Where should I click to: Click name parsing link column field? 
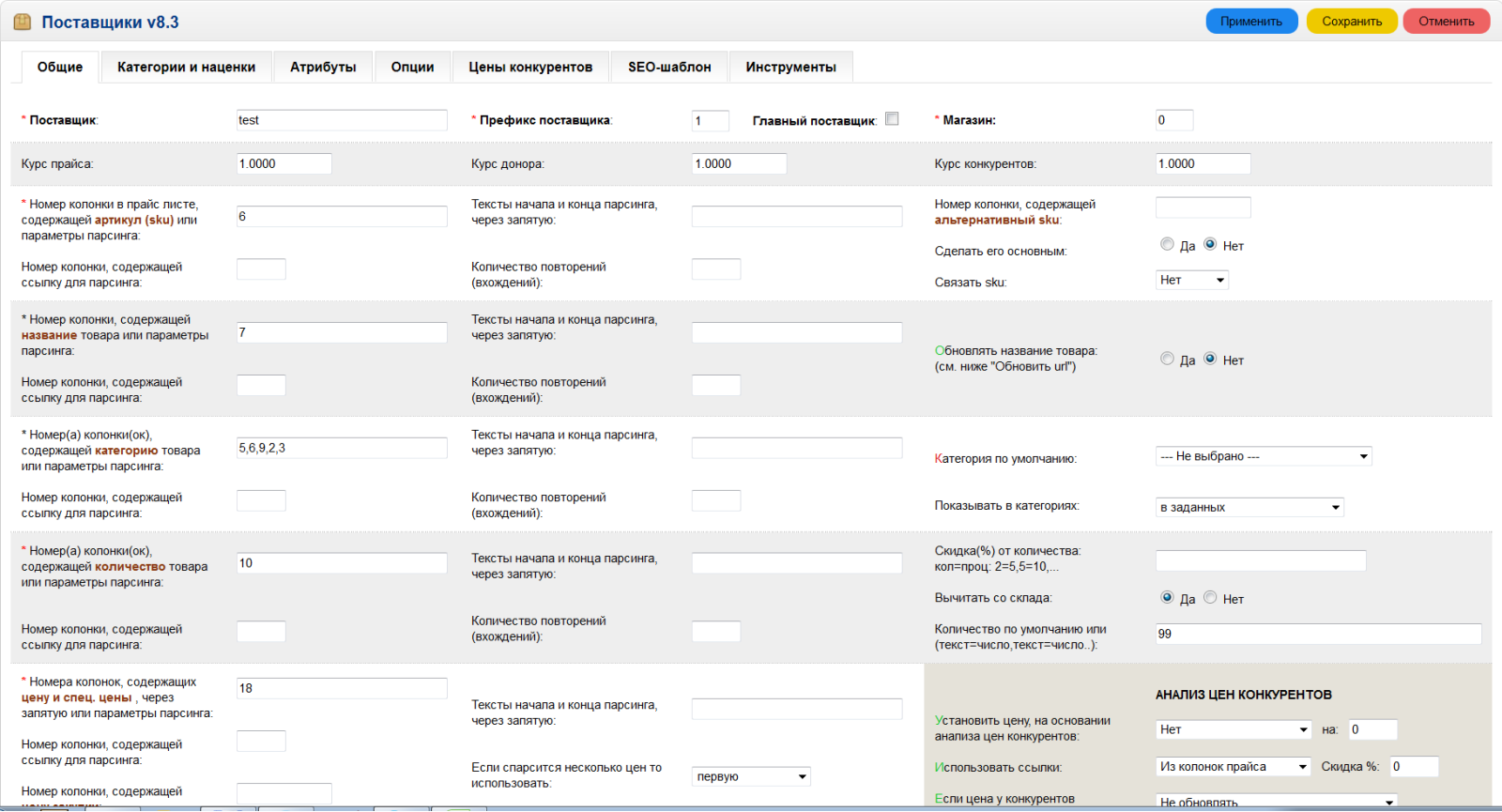pyautogui.click(x=261, y=385)
